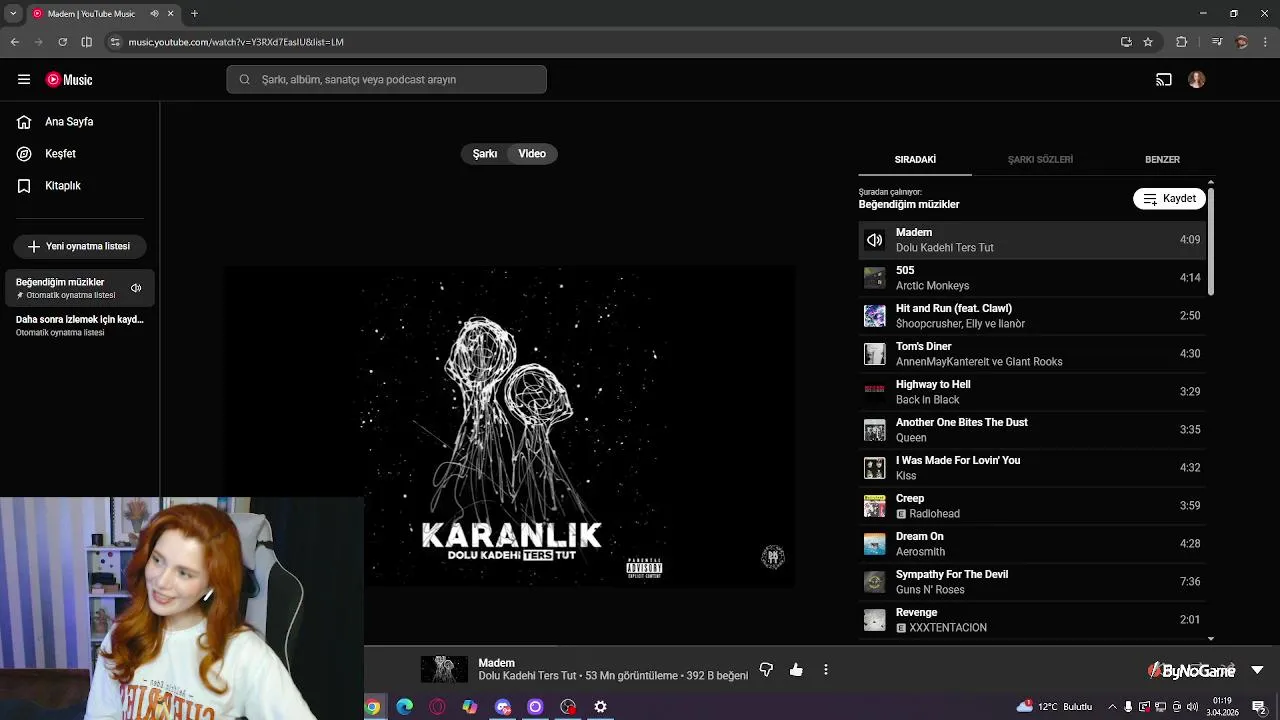Open the Chrome profile avatar
The image size is (1280, 720).
(x=1242, y=42)
